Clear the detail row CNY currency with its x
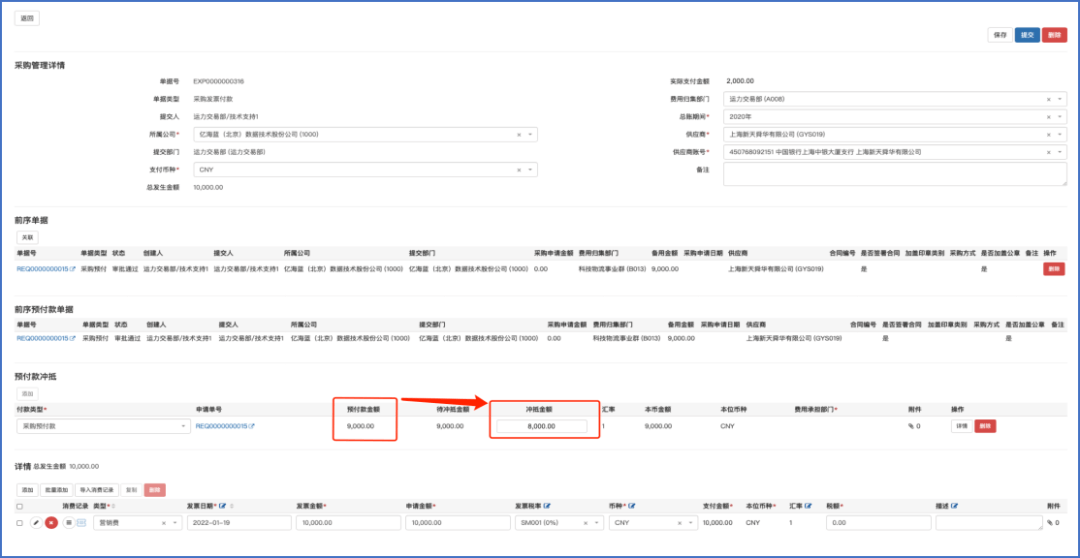 click(x=680, y=523)
